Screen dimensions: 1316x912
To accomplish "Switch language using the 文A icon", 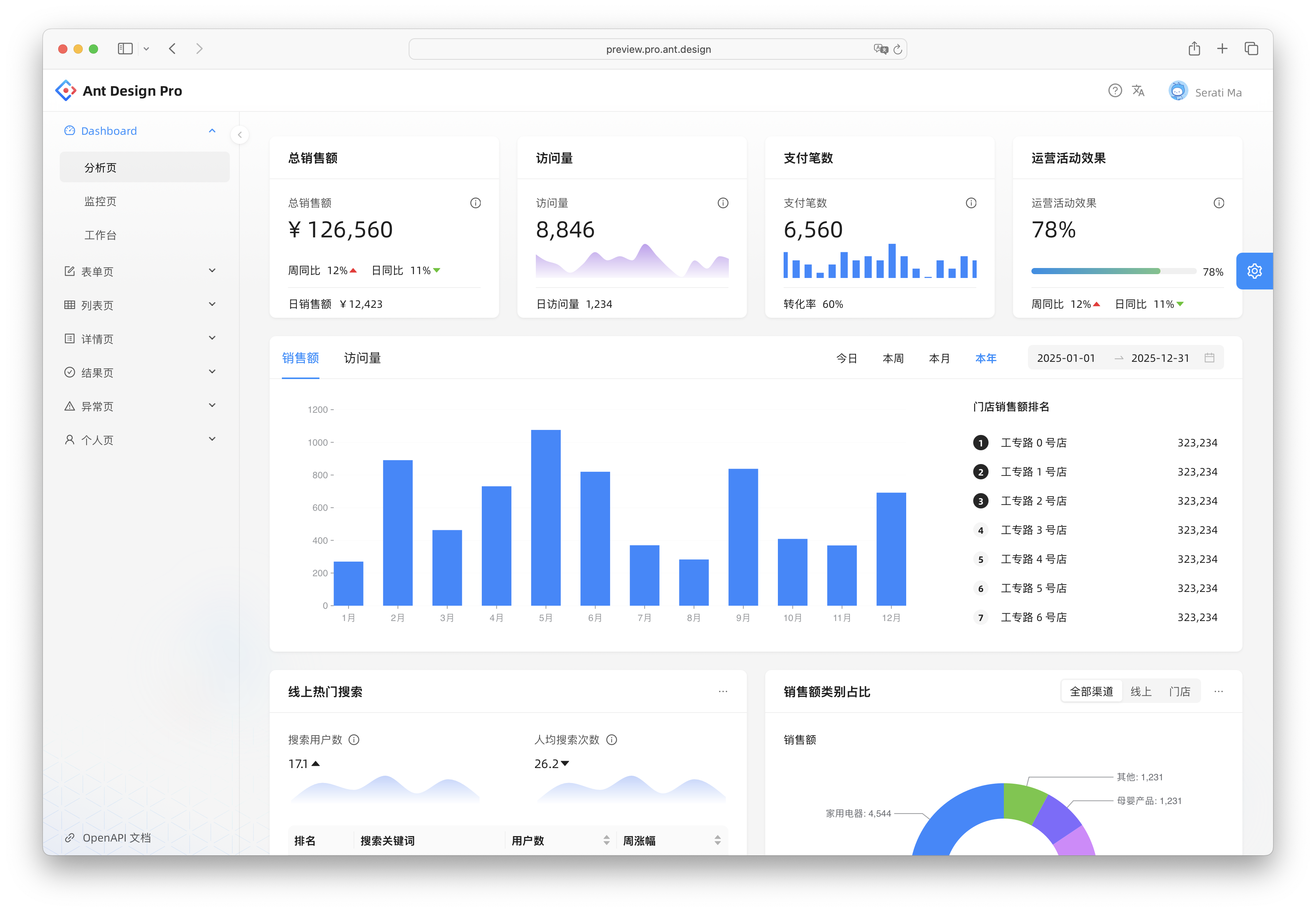I will coord(1138,90).
